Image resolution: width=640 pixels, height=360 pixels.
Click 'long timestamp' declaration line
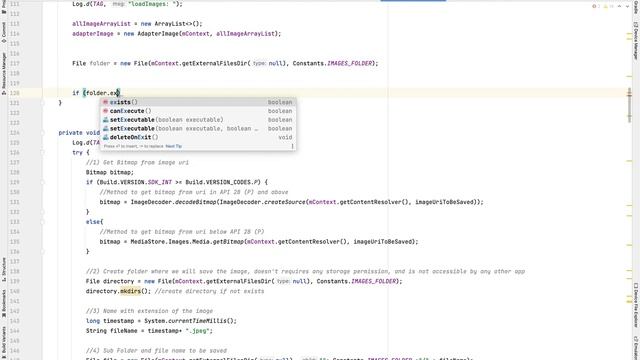pyautogui.click(x=161, y=321)
